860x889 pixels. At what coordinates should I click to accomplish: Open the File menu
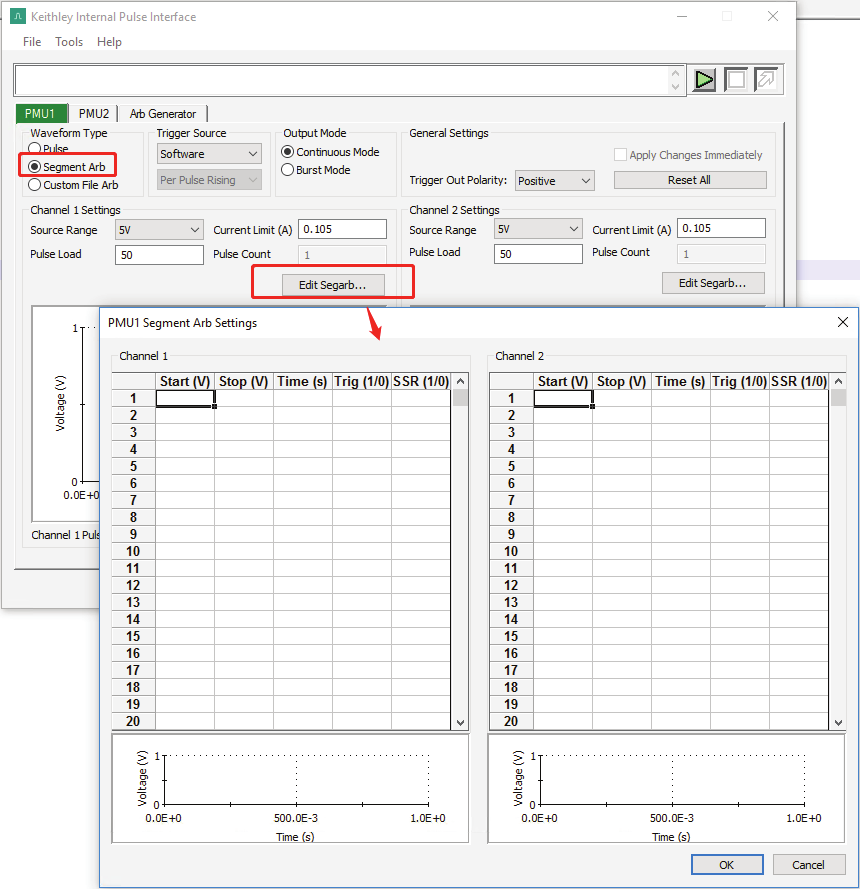[x=32, y=41]
